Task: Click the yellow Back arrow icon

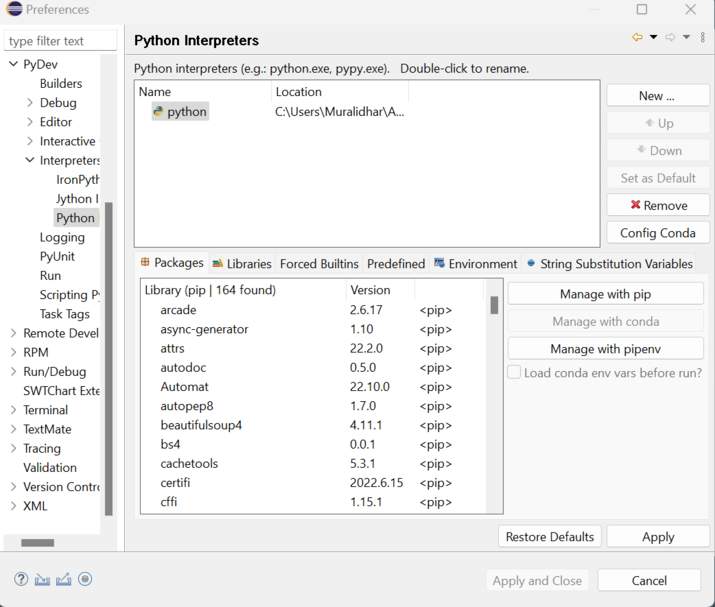Action: 637,38
